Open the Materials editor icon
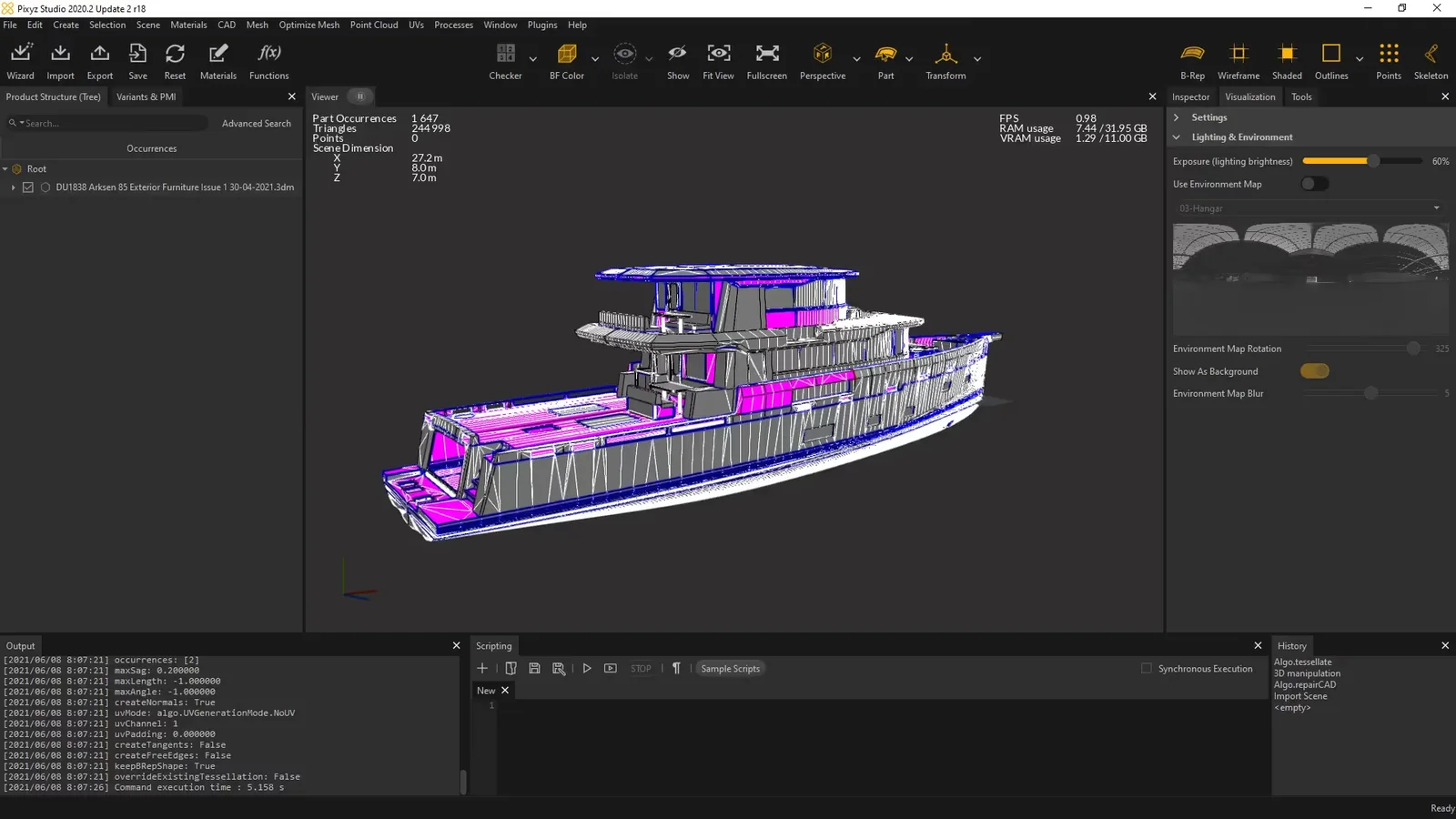 point(218,54)
